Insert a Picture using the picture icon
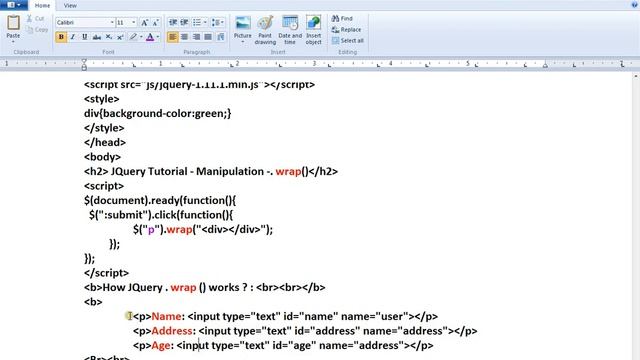 pyautogui.click(x=243, y=23)
